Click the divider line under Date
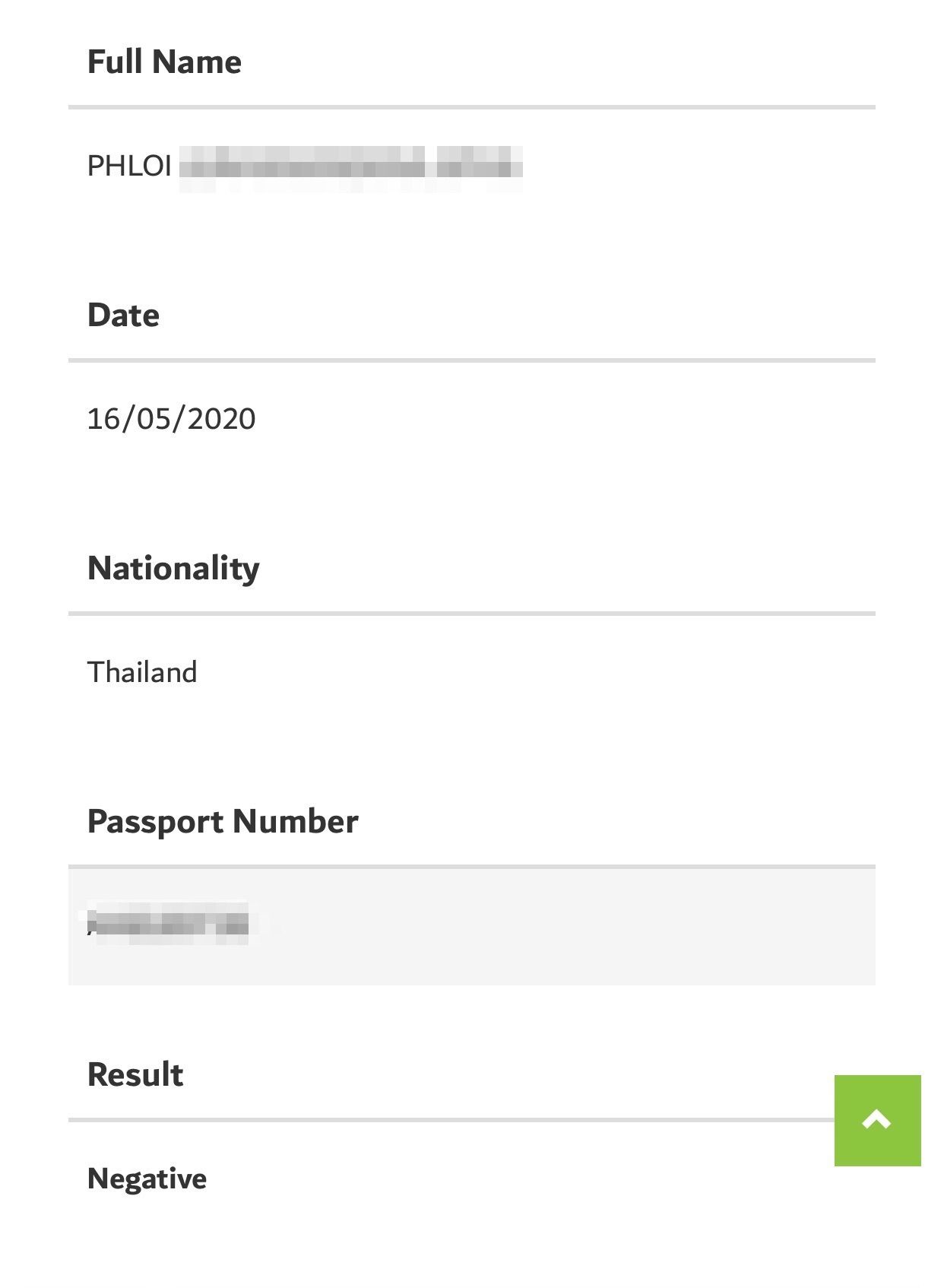The image size is (944, 1288). pos(471,360)
